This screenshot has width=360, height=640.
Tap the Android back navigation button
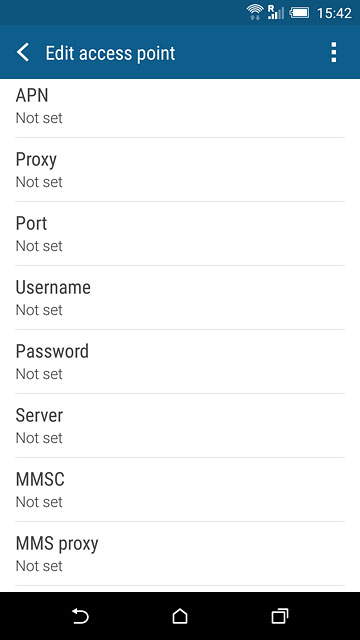click(80, 616)
